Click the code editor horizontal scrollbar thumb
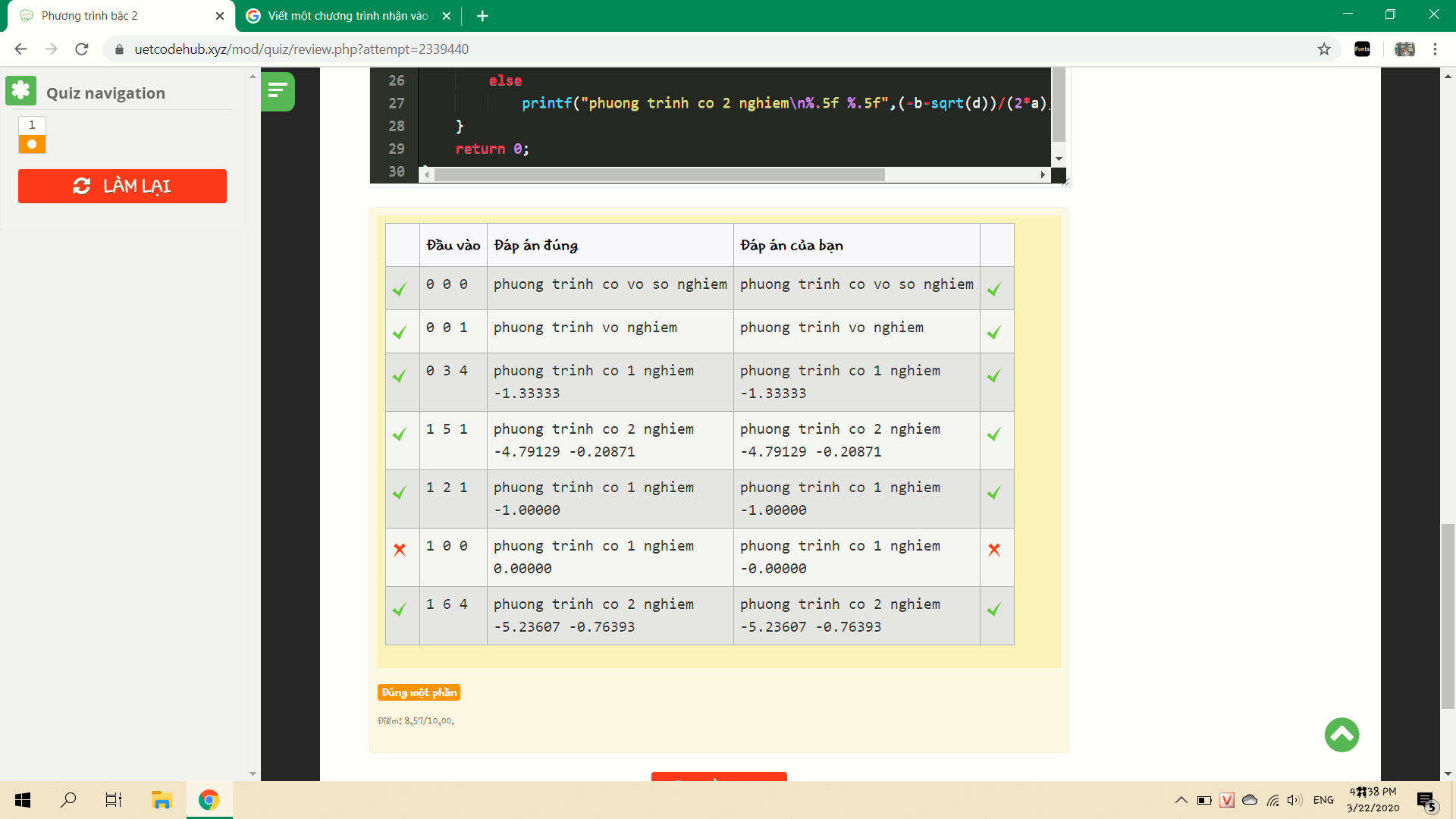This screenshot has height=819, width=1456. 658,175
